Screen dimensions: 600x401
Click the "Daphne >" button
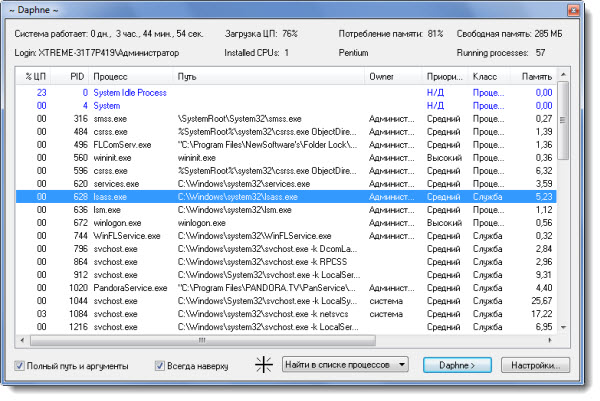457,365
